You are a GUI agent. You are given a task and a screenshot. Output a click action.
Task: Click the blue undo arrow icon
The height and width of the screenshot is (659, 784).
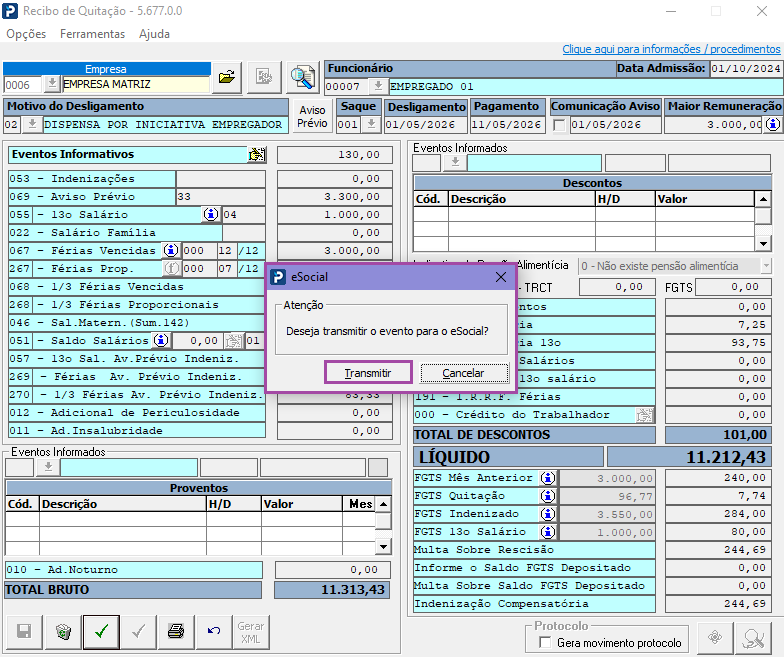point(214,632)
